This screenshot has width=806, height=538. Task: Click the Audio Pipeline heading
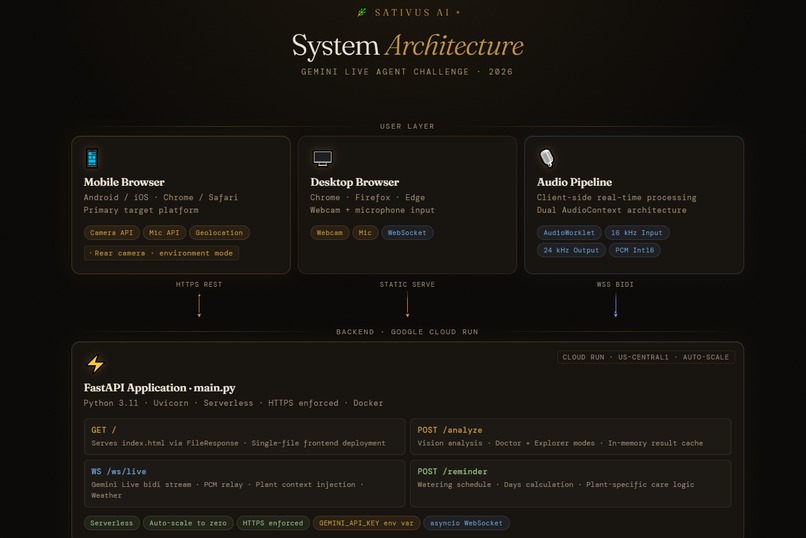pos(574,182)
